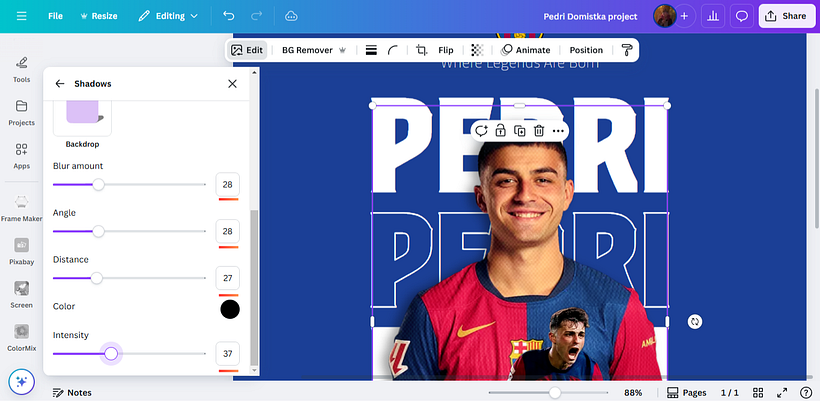Select the copy style paint roller
This screenshot has width=820, height=401.
pos(627,50)
